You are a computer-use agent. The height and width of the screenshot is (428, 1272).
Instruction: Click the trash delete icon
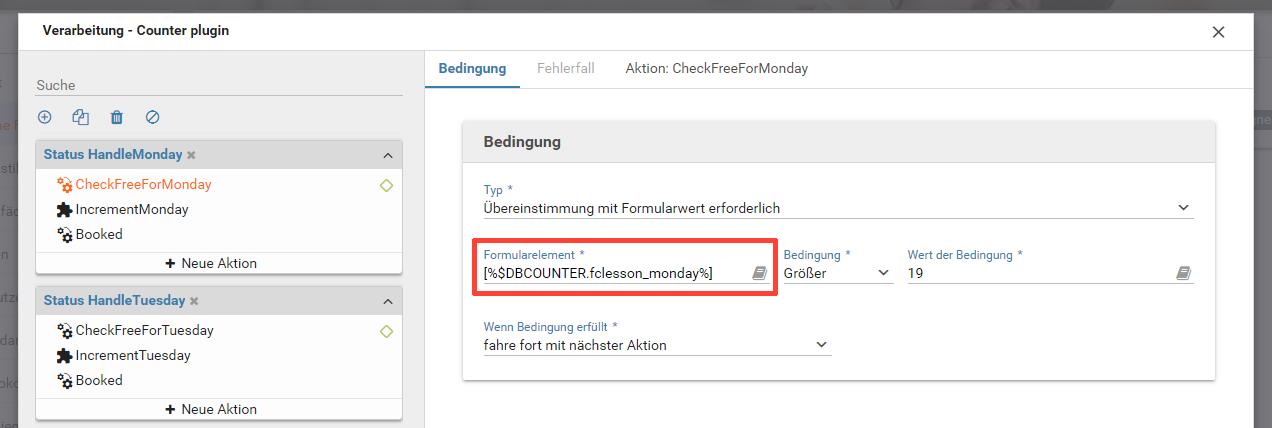click(x=117, y=117)
